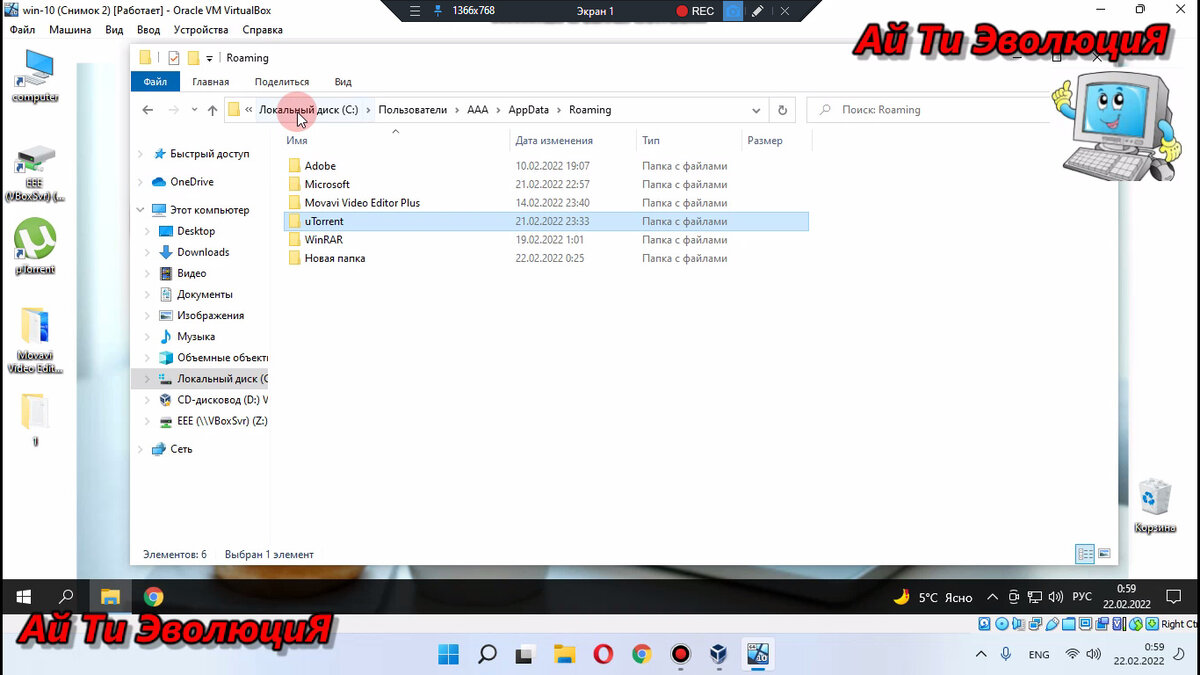Click the weather 5°C Ясно widget
Viewport: 1200px width, 675px height.
(x=932, y=597)
